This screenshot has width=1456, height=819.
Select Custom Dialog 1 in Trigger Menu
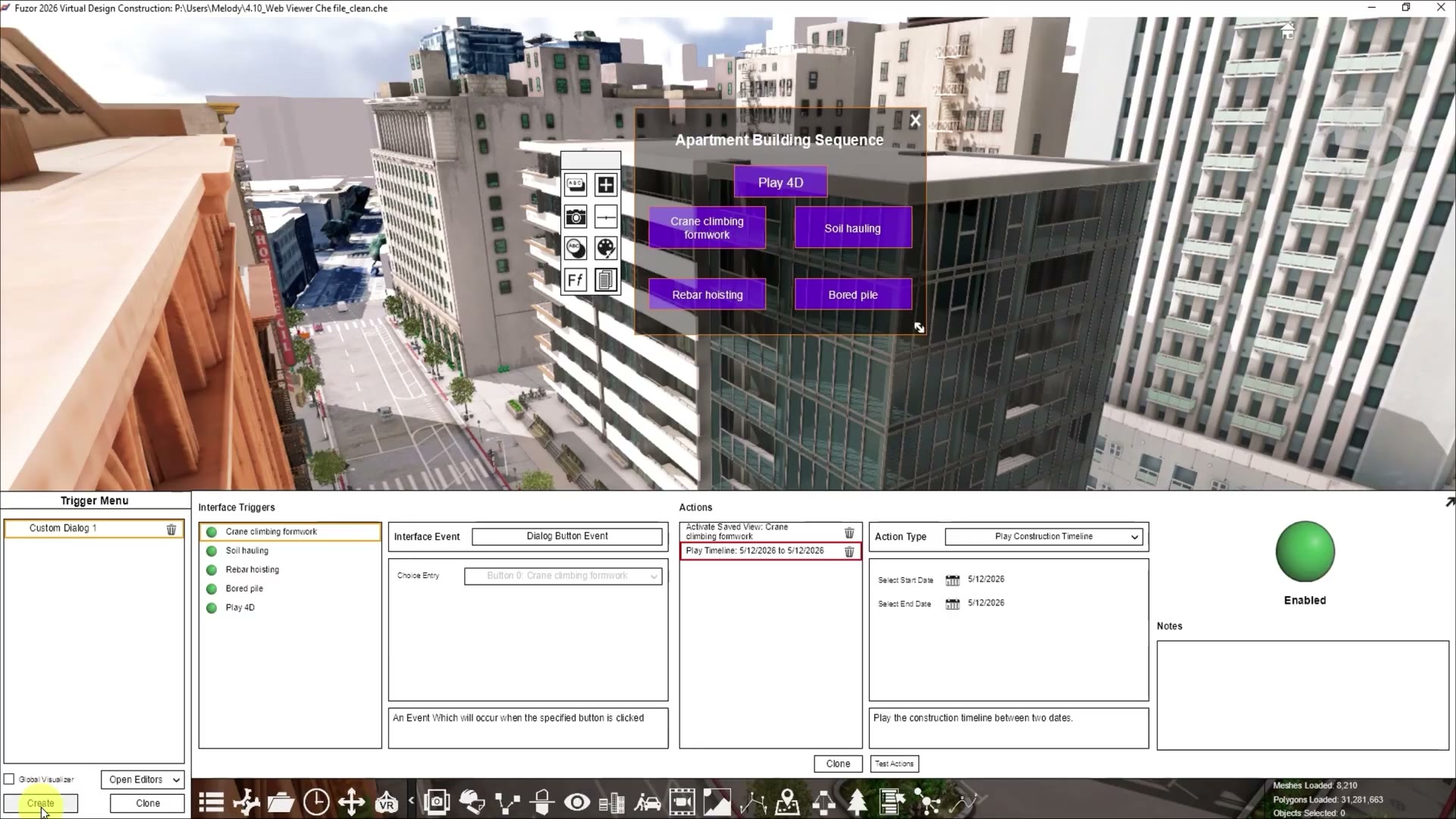click(93, 529)
